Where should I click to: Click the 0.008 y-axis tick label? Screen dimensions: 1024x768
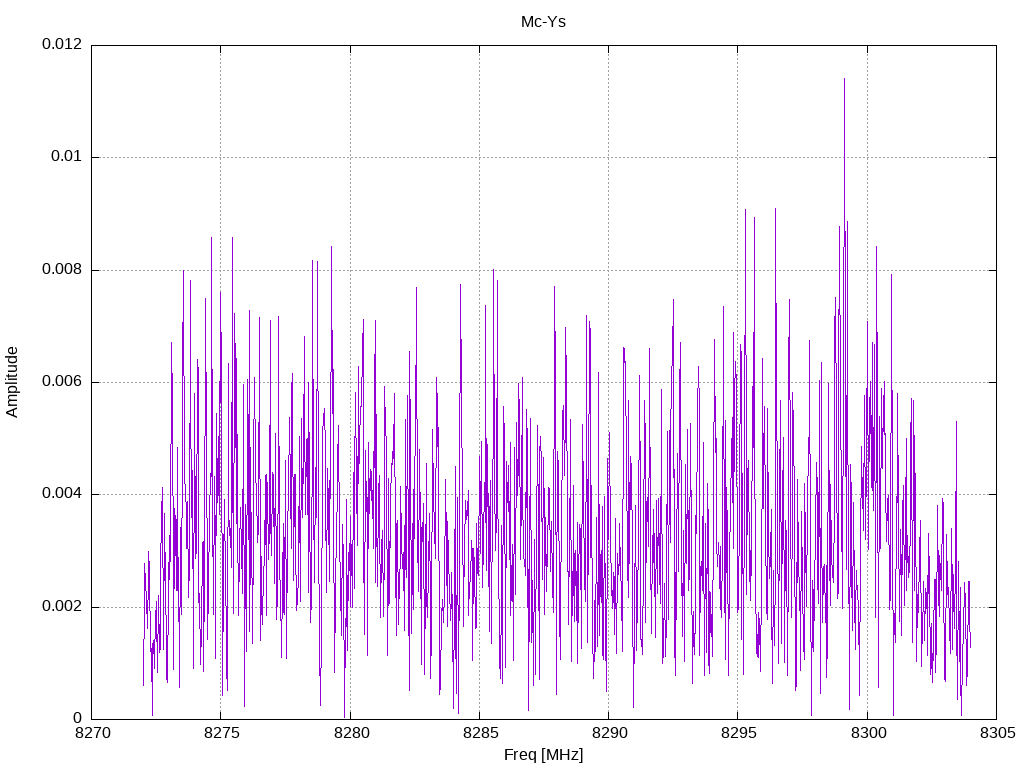pos(62,269)
